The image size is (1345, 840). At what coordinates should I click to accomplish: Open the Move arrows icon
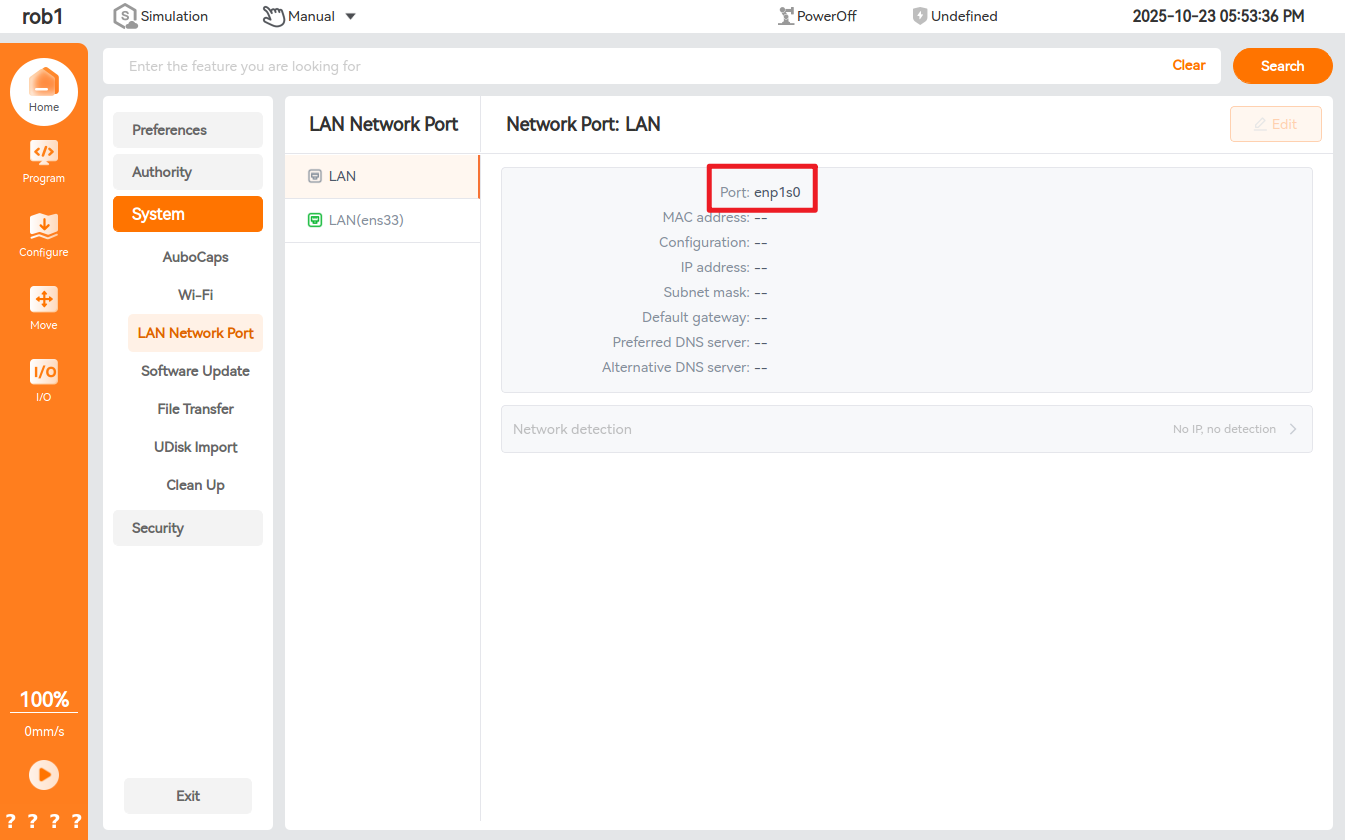coord(44,299)
